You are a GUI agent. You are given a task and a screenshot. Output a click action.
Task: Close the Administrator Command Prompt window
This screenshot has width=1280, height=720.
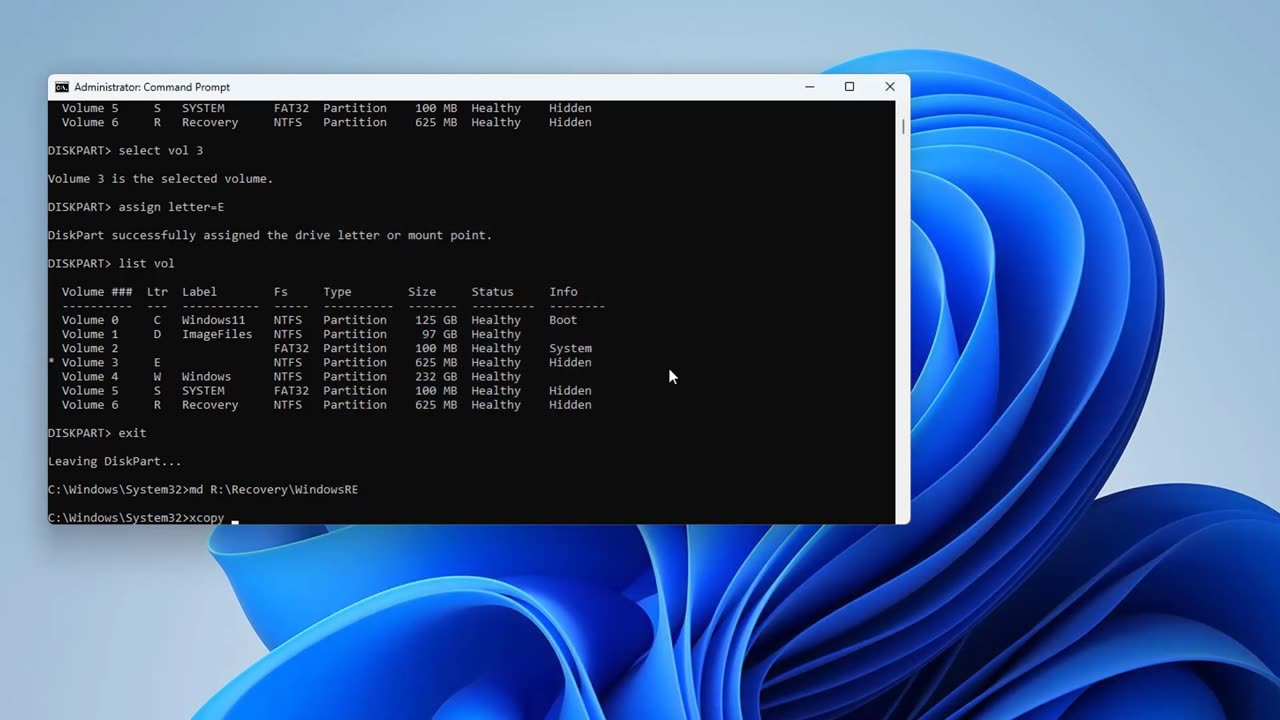coord(889,87)
